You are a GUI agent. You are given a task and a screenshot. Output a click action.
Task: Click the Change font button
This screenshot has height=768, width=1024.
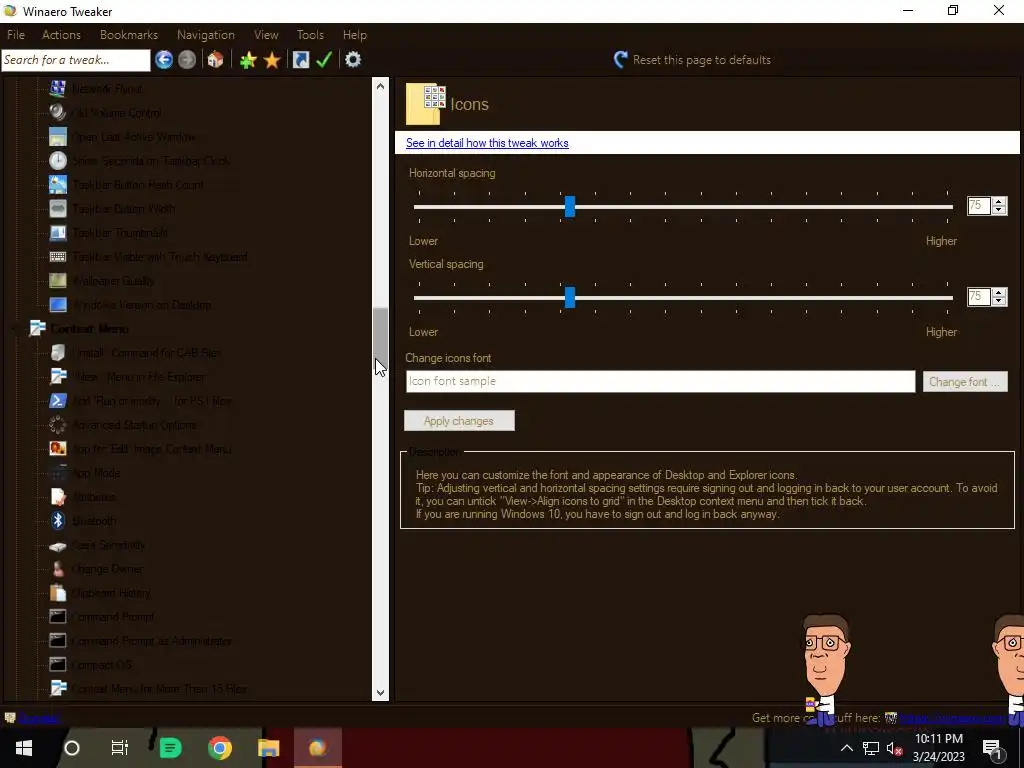click(965, 381)
